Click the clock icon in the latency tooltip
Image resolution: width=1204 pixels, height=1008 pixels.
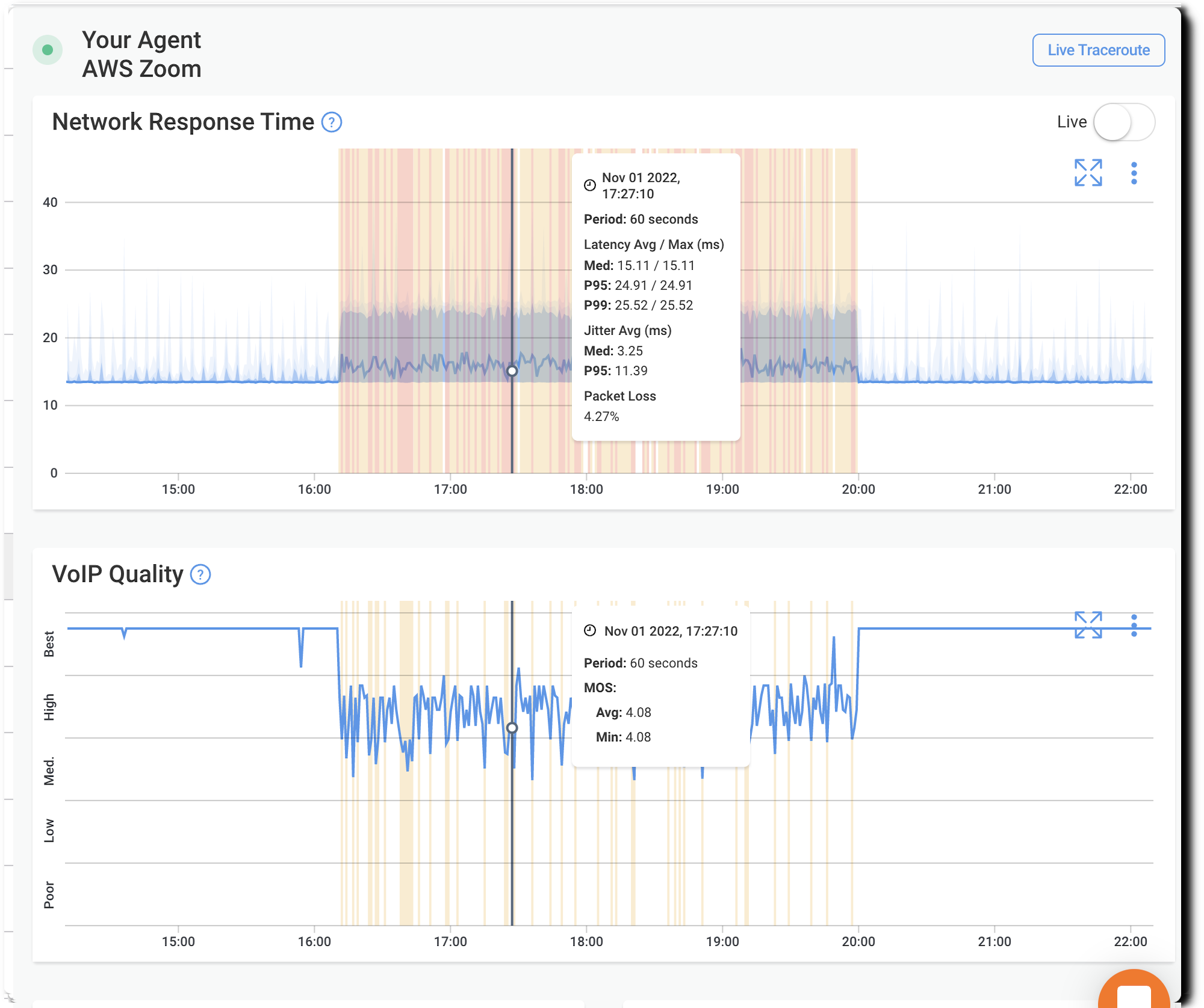pyautogui.click(x=590, y=185)
